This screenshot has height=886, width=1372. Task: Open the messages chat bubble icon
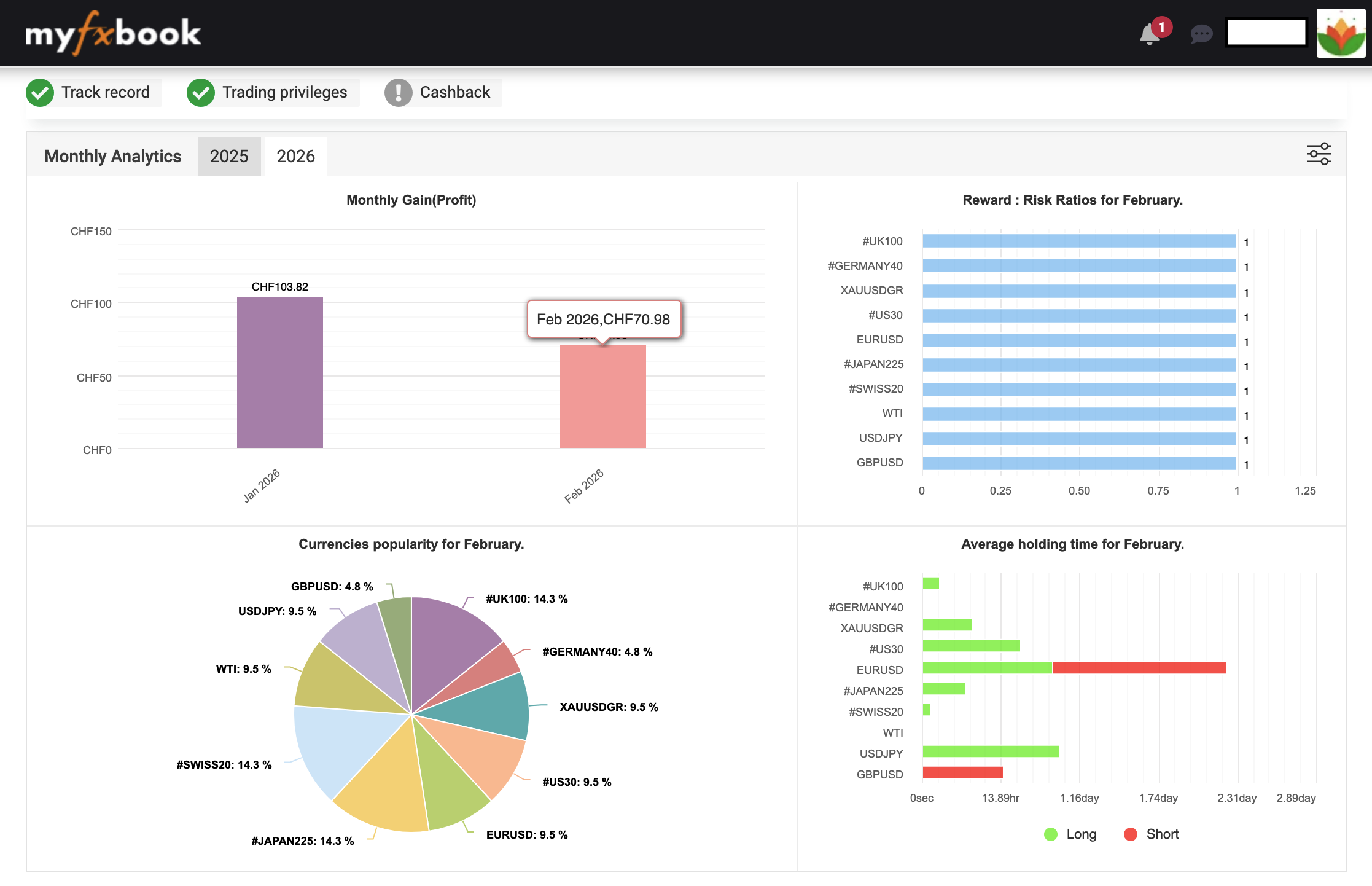coord(1201,34)
